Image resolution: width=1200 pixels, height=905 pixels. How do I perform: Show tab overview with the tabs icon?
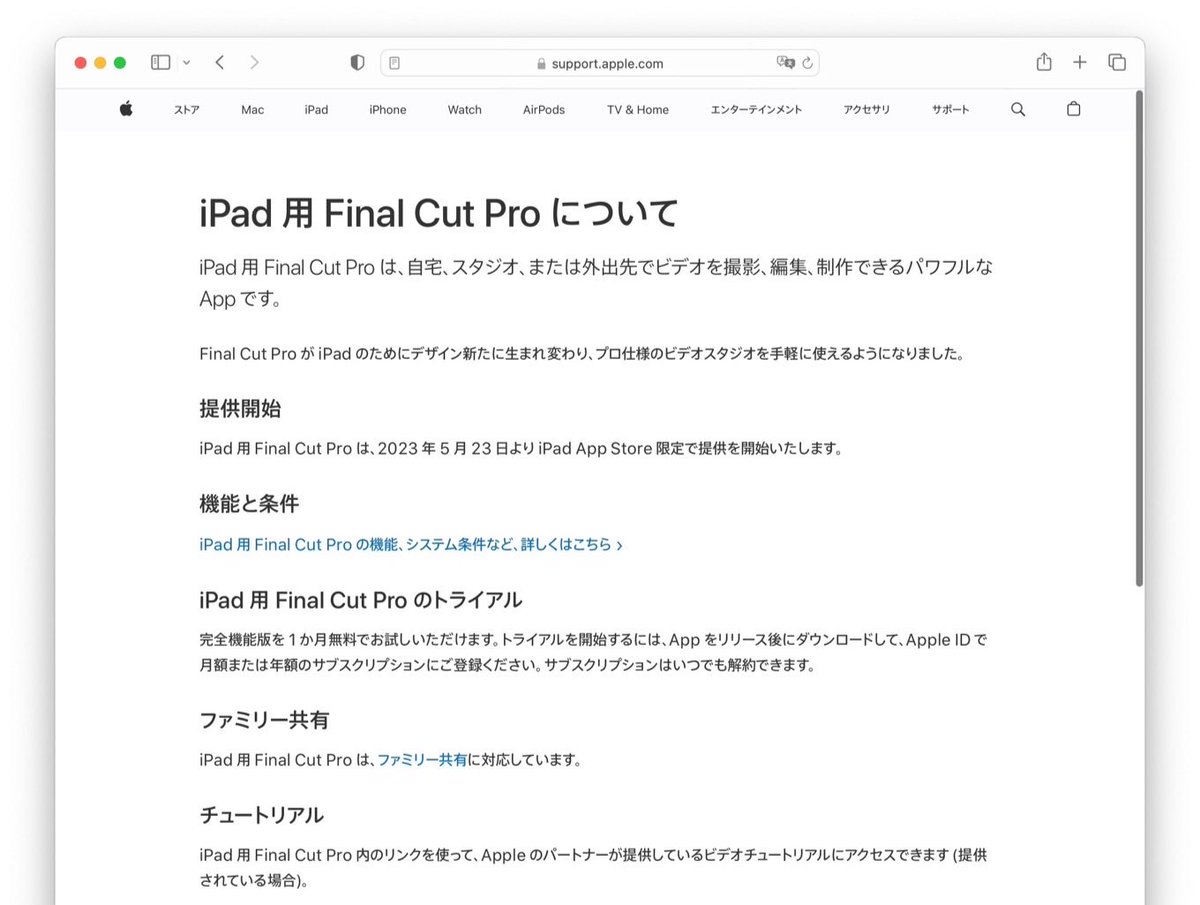click(x=1116, y=62)
